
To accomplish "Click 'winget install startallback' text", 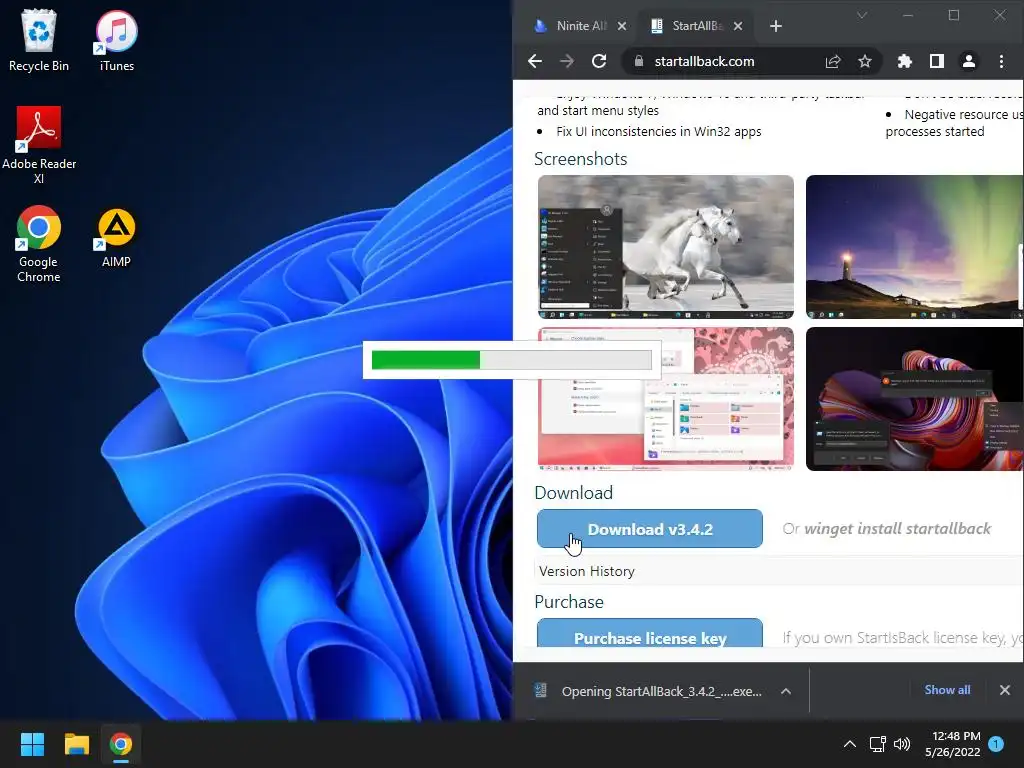I will point(897,528).
